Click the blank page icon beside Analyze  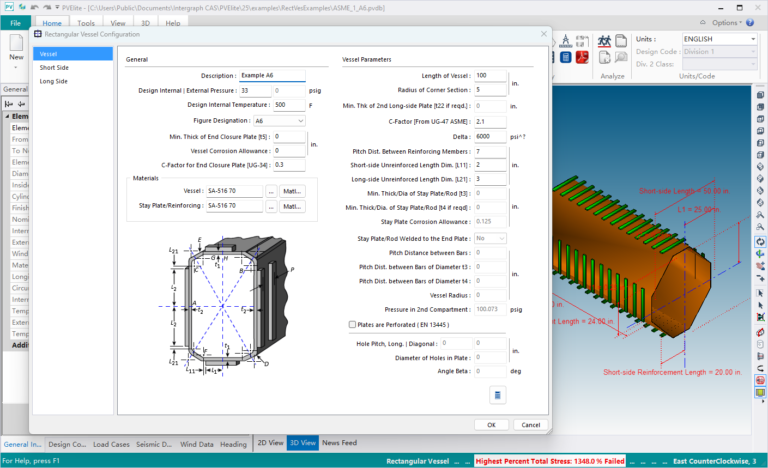tap(621, 41)
